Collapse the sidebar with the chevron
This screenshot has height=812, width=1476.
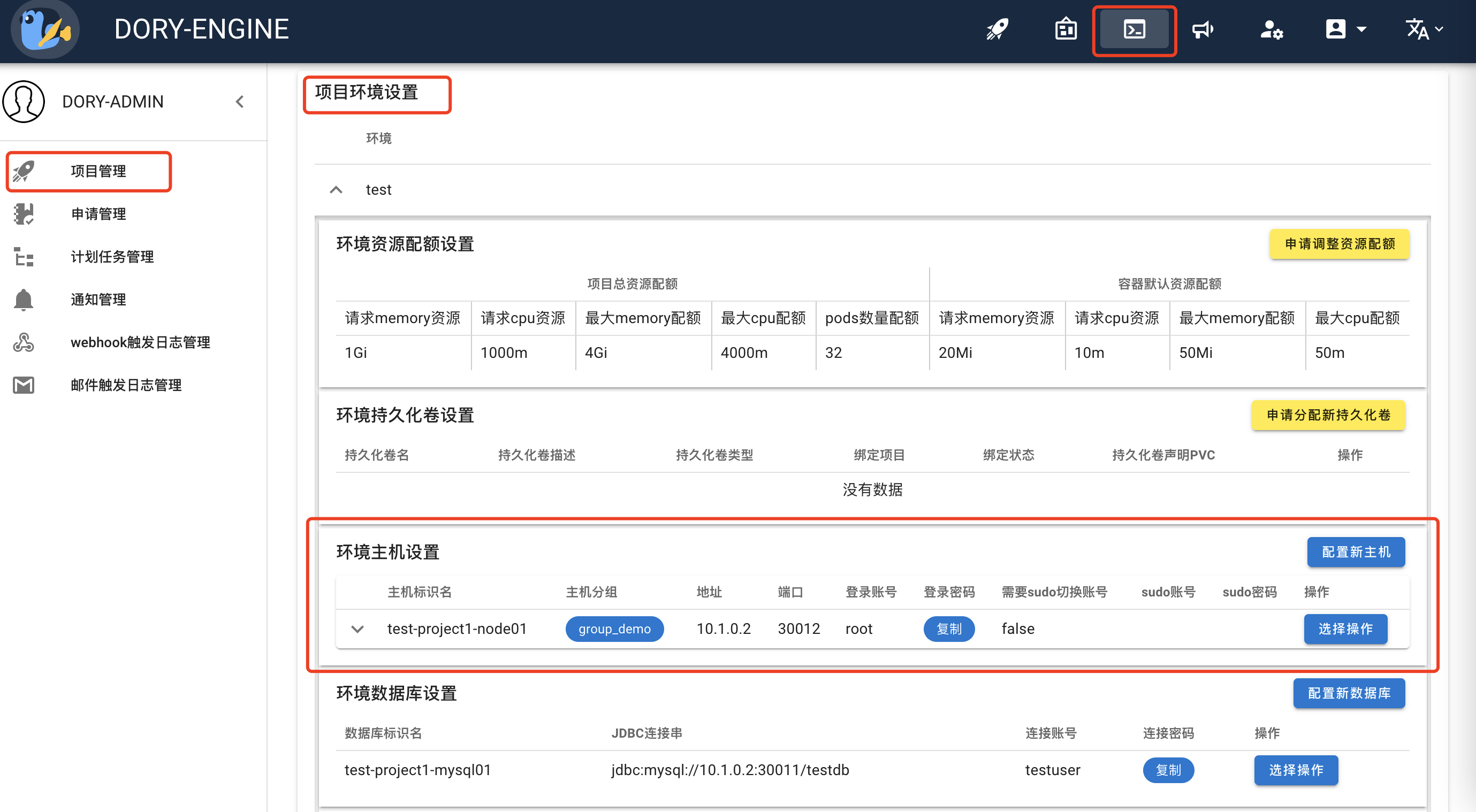coord(240,102)
